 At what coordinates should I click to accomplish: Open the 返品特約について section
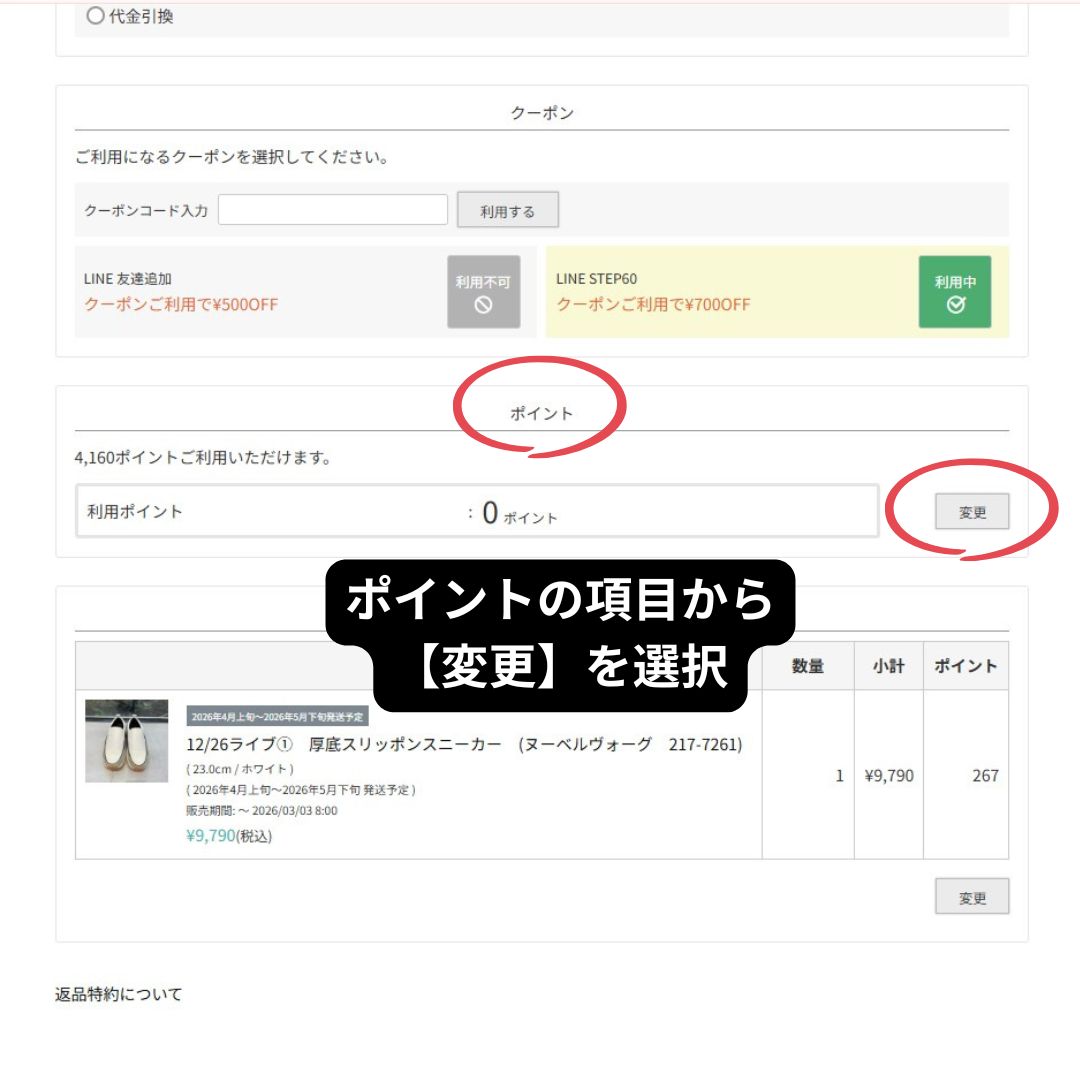(x=118, y=994)
